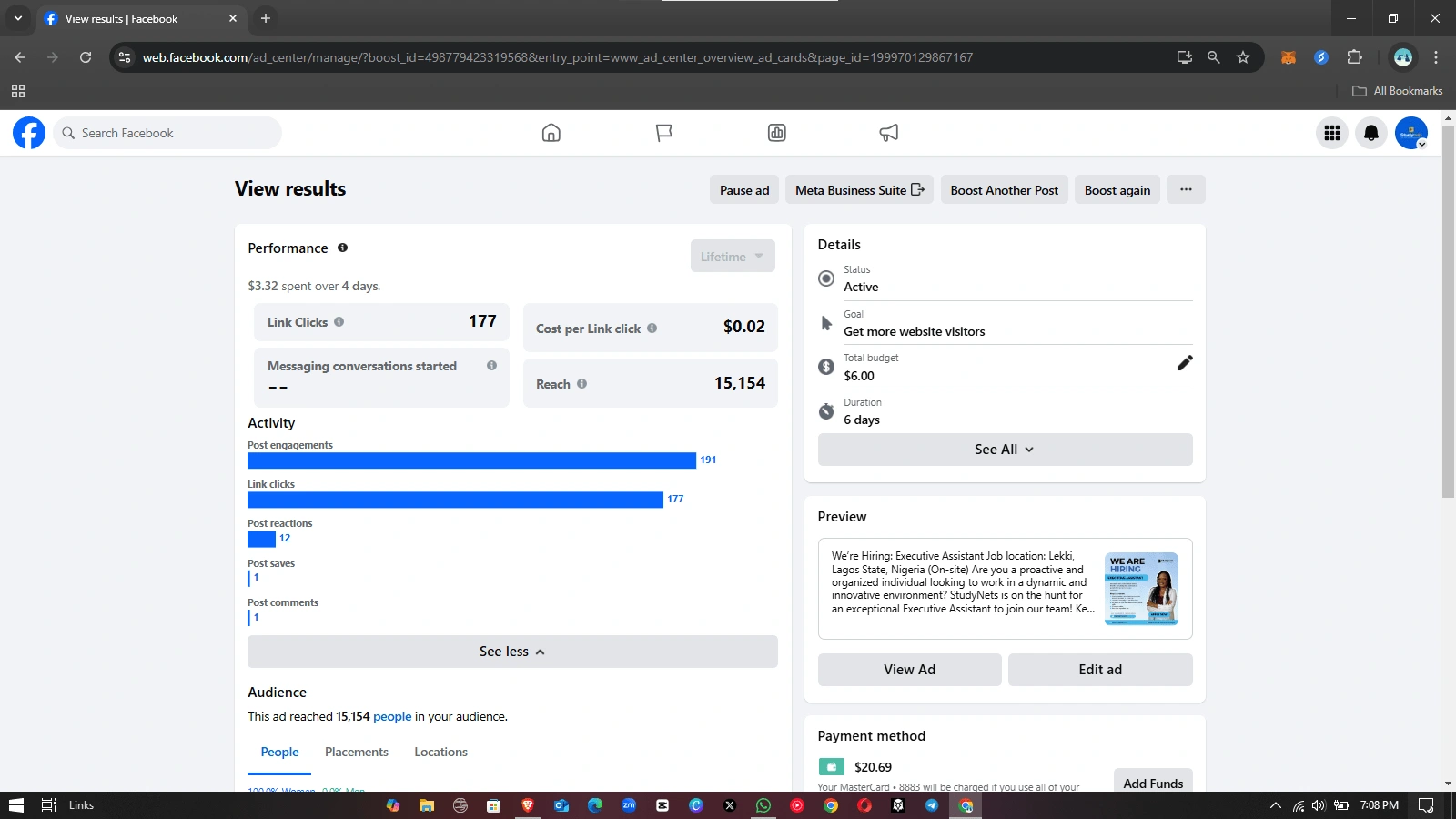Focus the Search Facebook field

tap(167, 133)
